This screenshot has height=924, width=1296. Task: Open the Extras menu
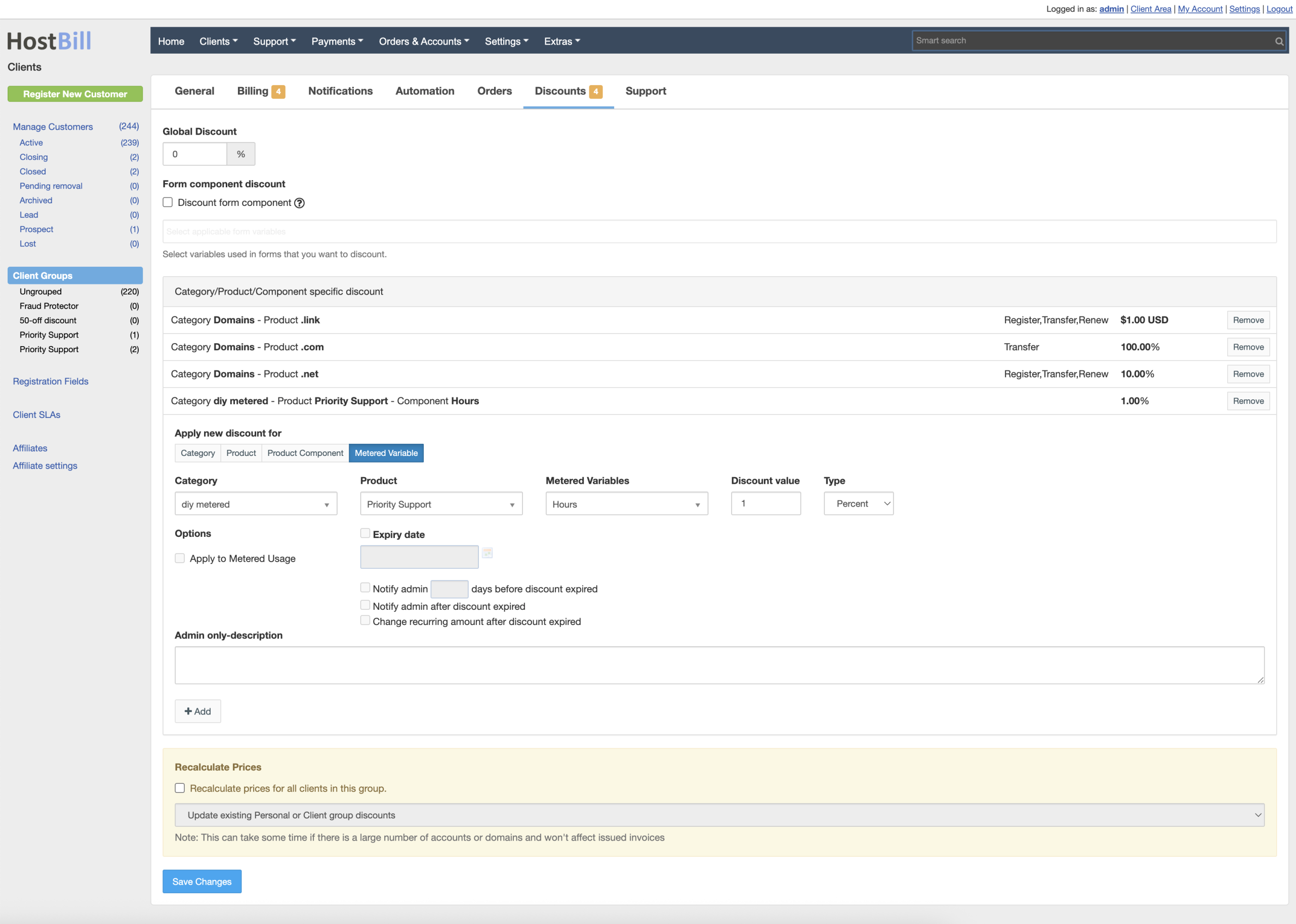(x=562, y=41)
